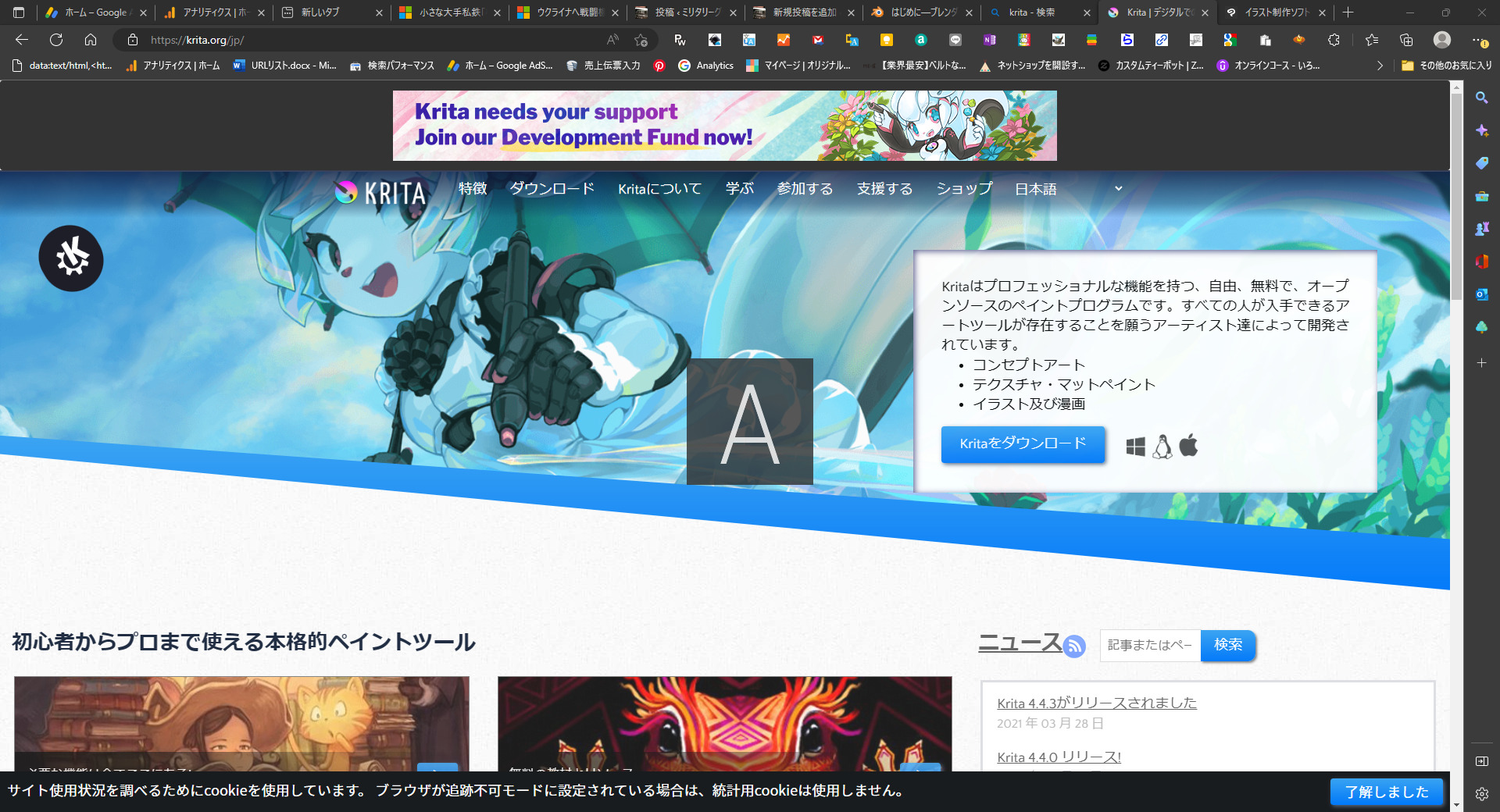Open browser Settings and more menu

pyautogui.click(x=1479, y=40)
